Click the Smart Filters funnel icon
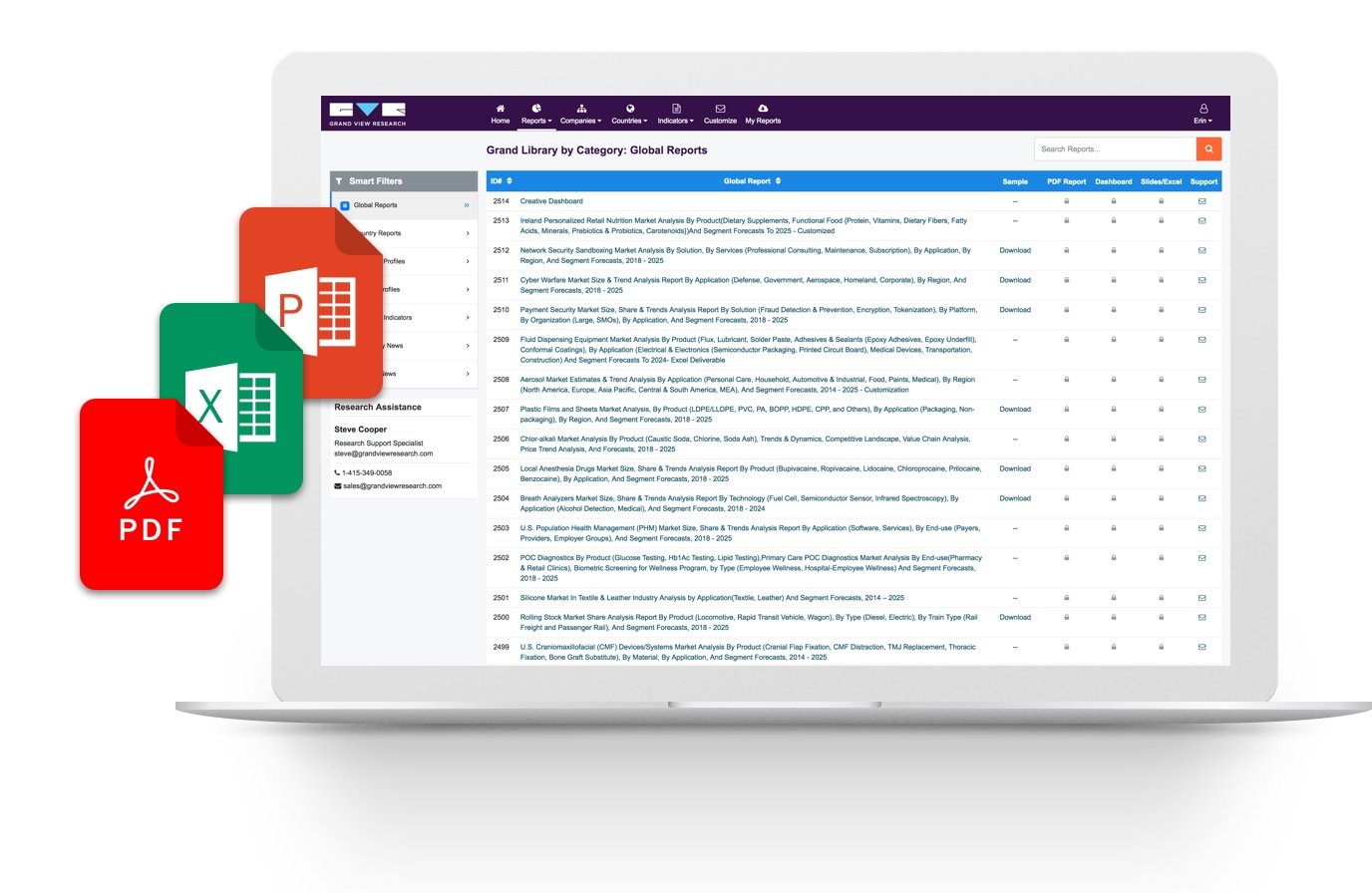Image resolution: width=1372 pixels, height=893 pixels. pos(340,180)
